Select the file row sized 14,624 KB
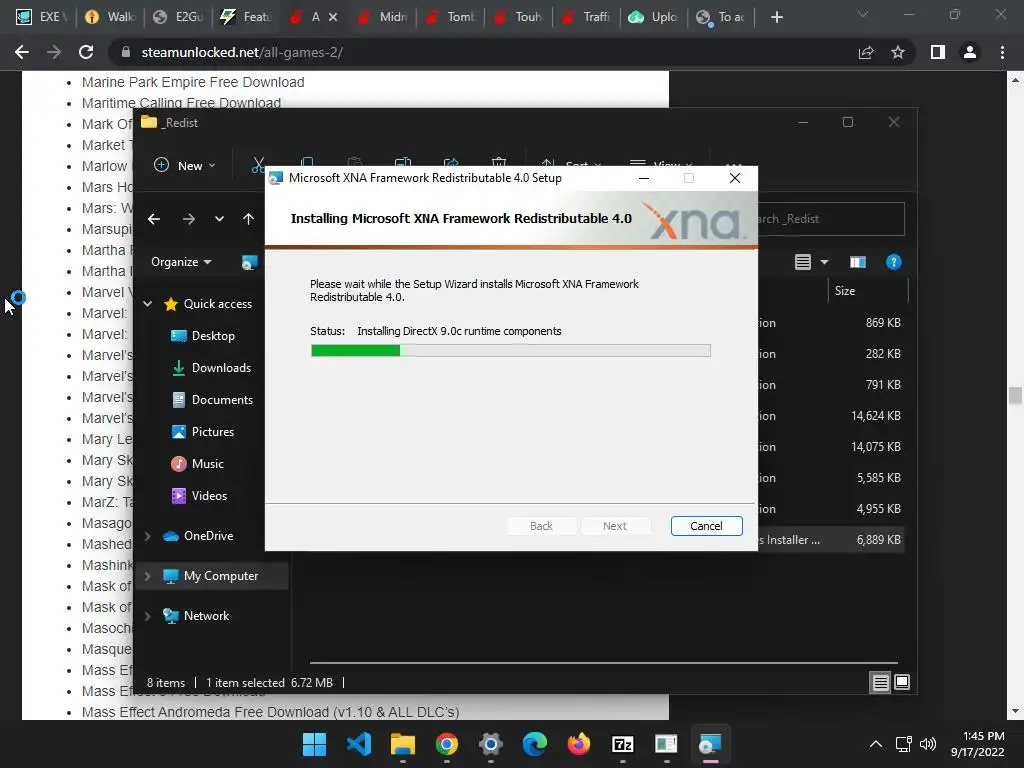The width and height of the screenshot is (1024, 768). [x=831, y=416]
